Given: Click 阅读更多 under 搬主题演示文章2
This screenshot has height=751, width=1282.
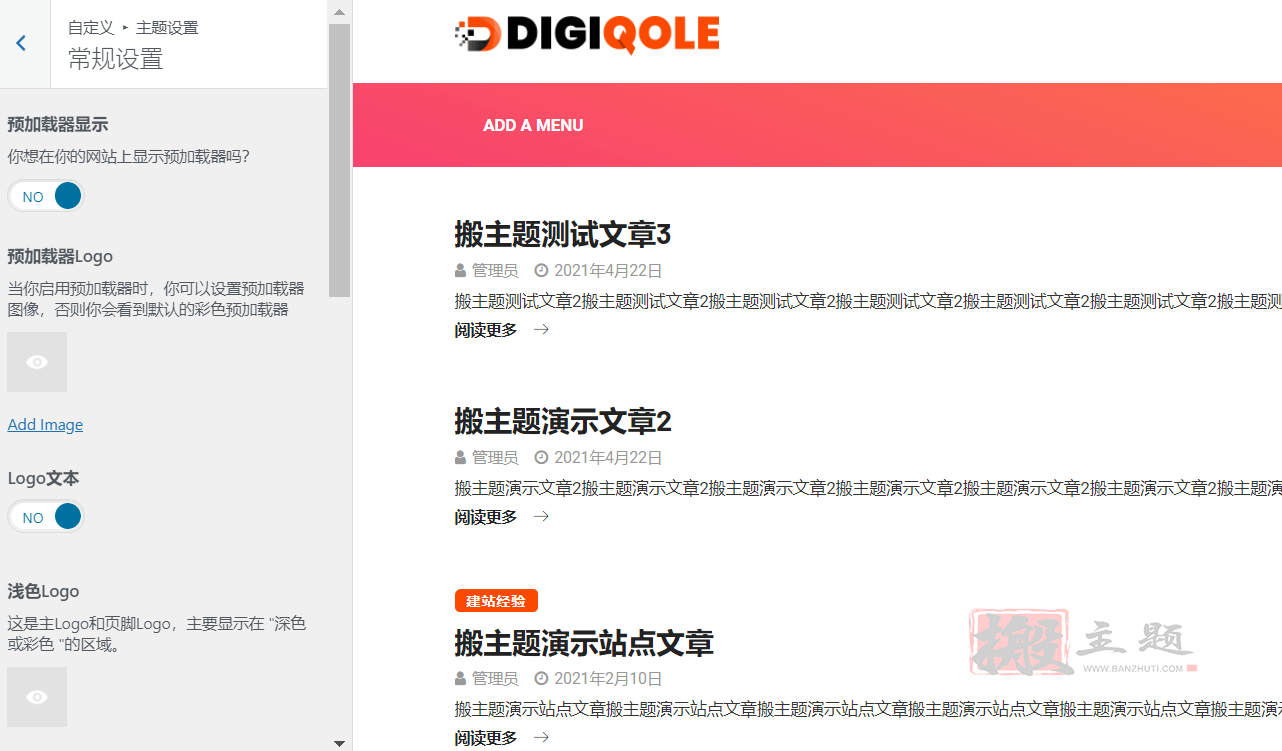Looking at the screenshot, I should click(x=486, y=516).
